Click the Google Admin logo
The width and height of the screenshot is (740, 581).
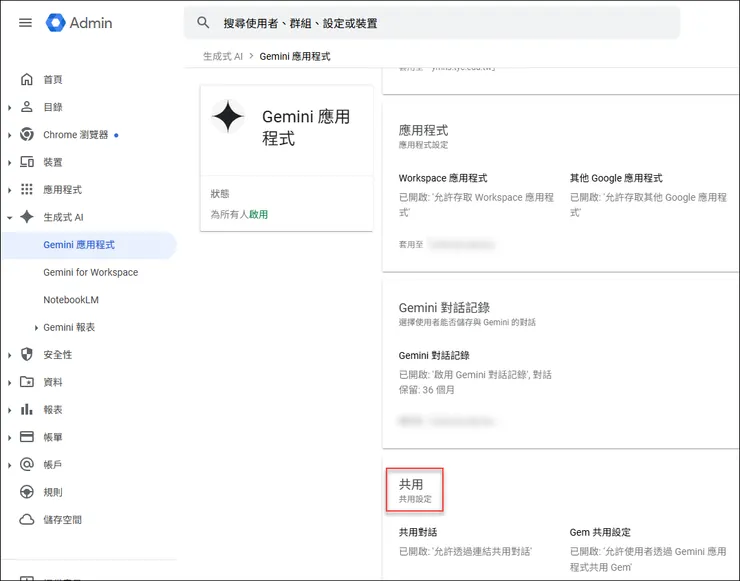pos(79,23)
